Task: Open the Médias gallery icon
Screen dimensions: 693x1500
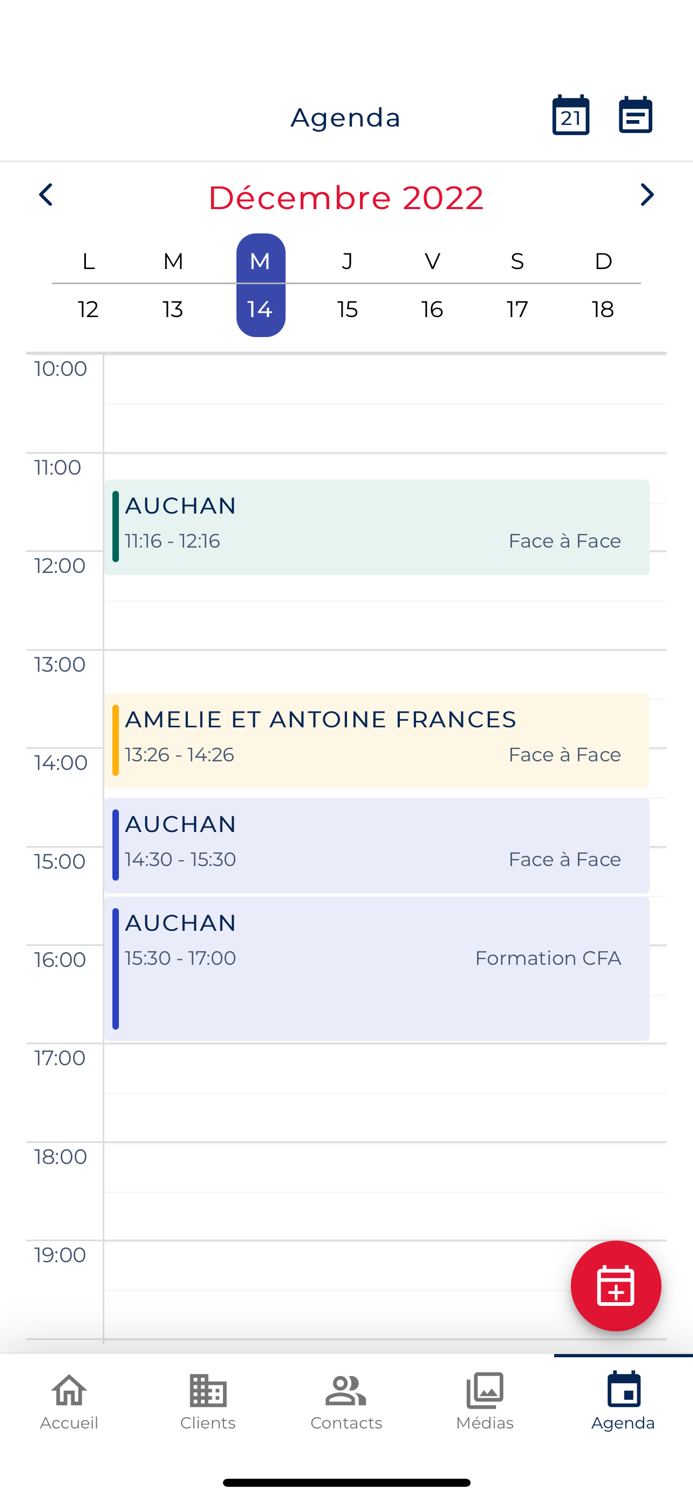Action: click(x=485, y=1390)
